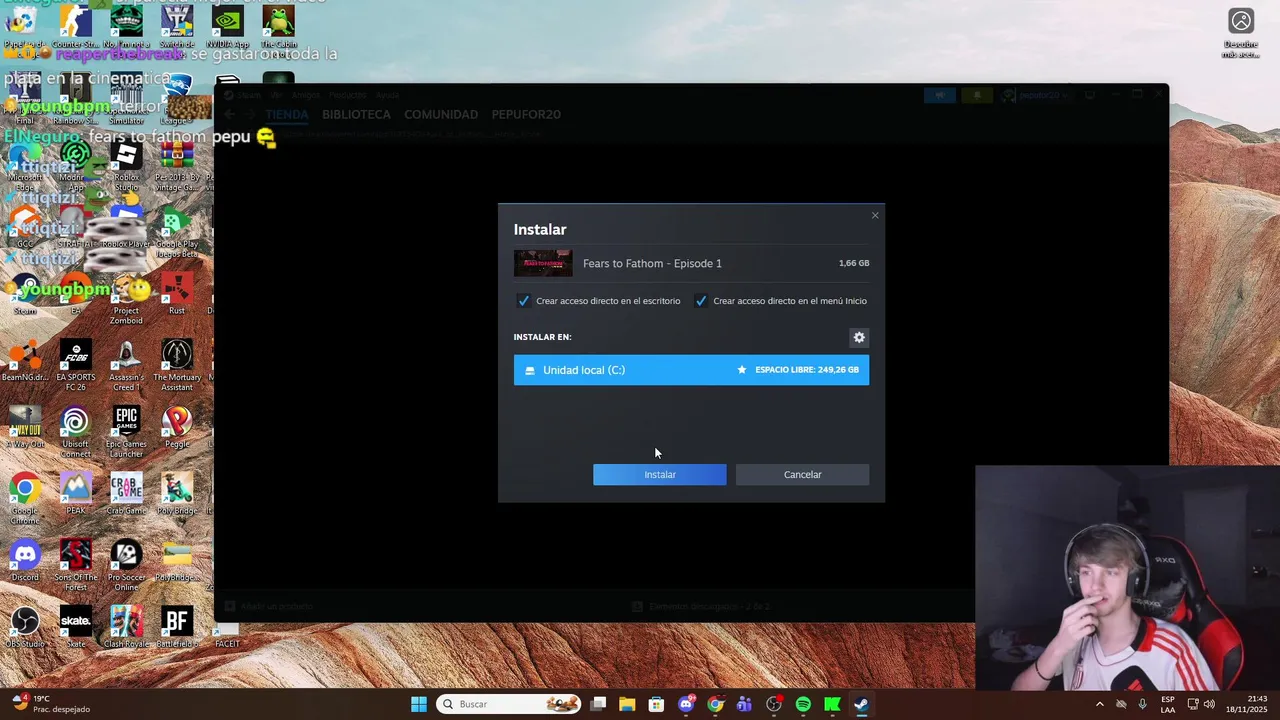Click the taskbar Buscar search box

[510, 704]
